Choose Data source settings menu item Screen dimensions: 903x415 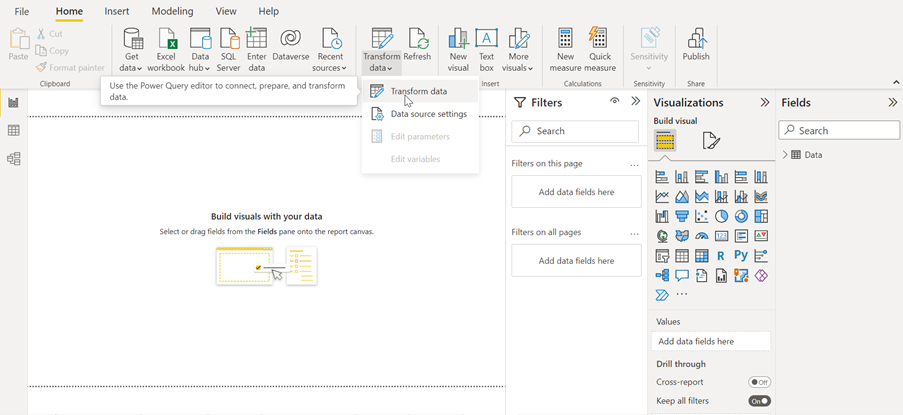(x=420, y=114)
